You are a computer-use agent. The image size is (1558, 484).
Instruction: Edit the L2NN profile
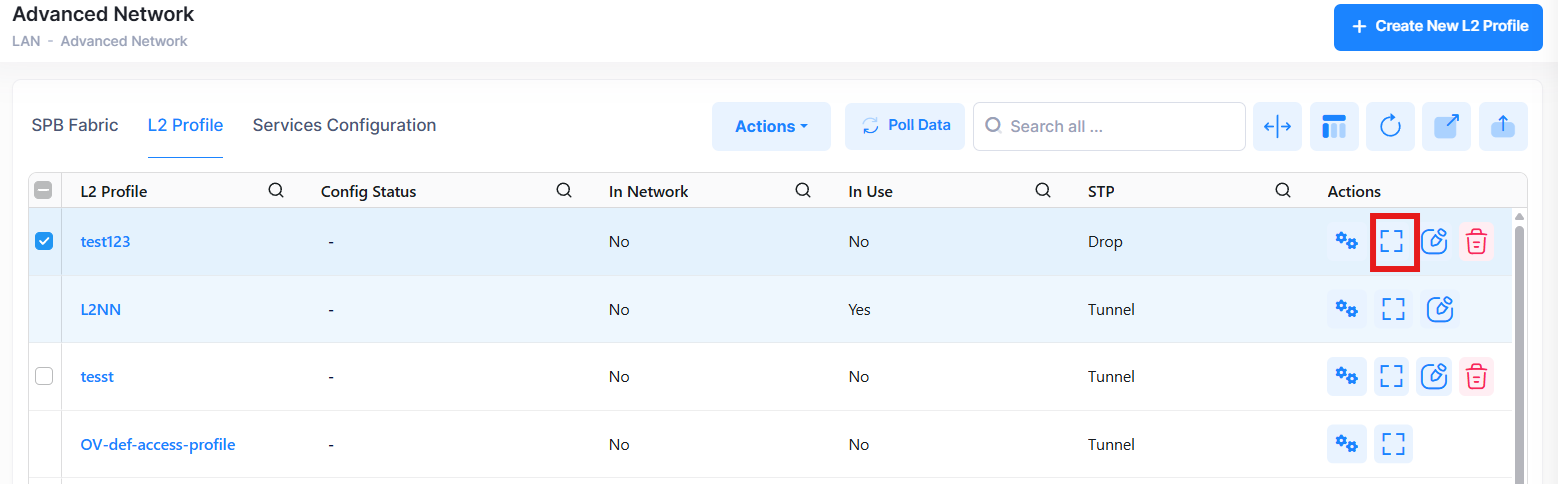(x=1438, y=310)
